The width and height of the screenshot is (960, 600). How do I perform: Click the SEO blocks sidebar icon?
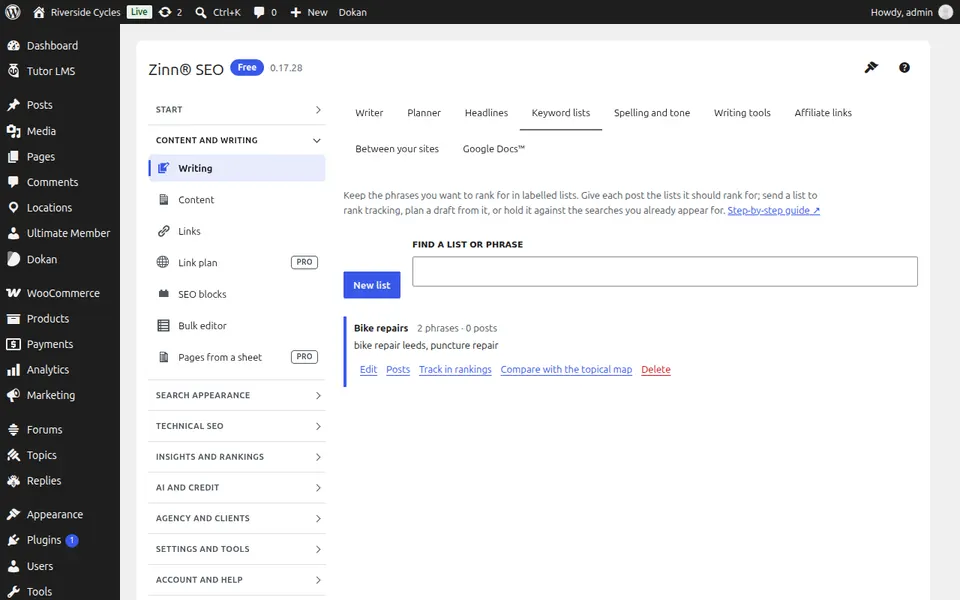[x=163, y=294]
